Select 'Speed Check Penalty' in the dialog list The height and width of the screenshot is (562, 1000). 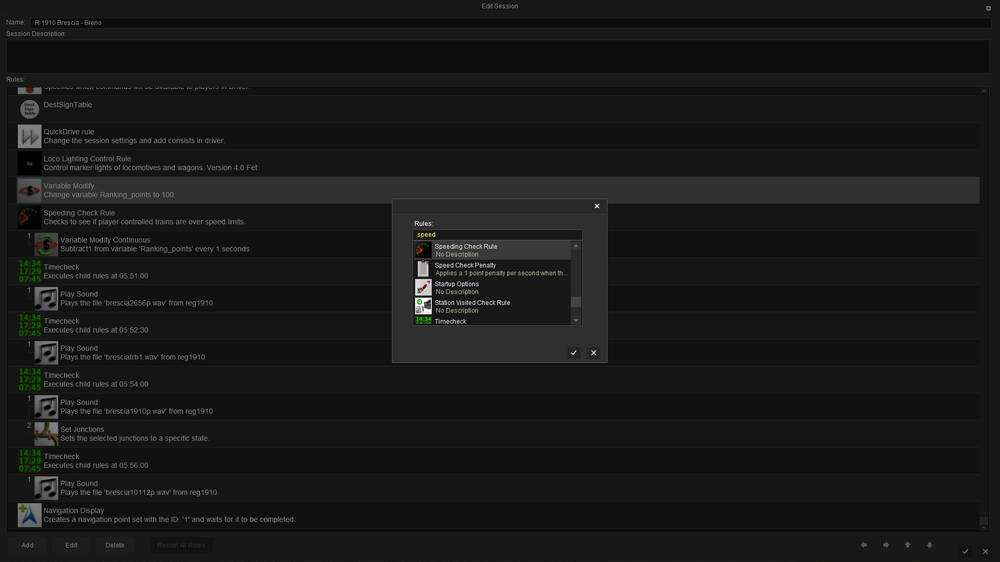click(x=492, y=269)
